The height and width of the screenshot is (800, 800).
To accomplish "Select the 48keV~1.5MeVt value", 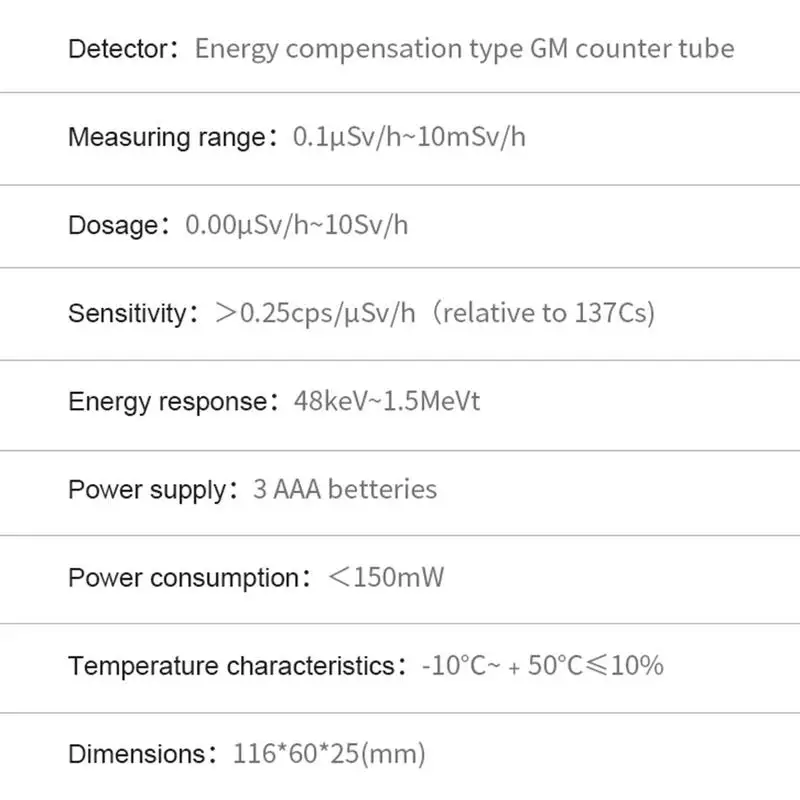I will pos(387,402).
